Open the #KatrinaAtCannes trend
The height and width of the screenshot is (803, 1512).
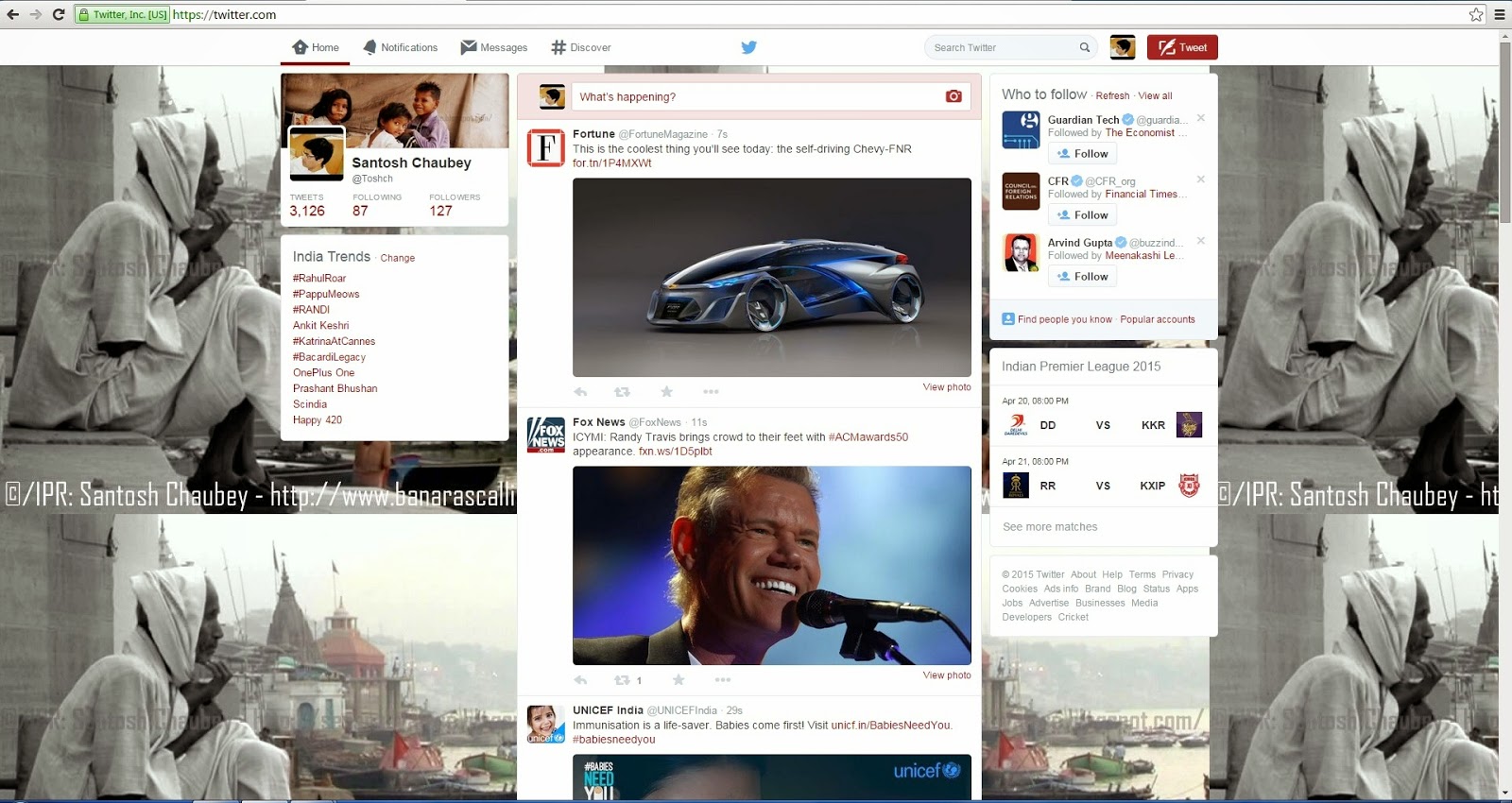334,341
